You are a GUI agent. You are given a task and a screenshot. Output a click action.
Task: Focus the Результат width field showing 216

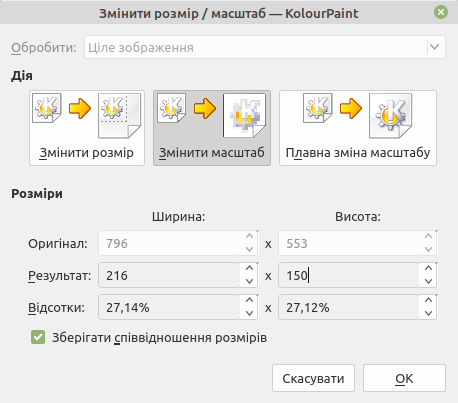click(x=169, y=275)
